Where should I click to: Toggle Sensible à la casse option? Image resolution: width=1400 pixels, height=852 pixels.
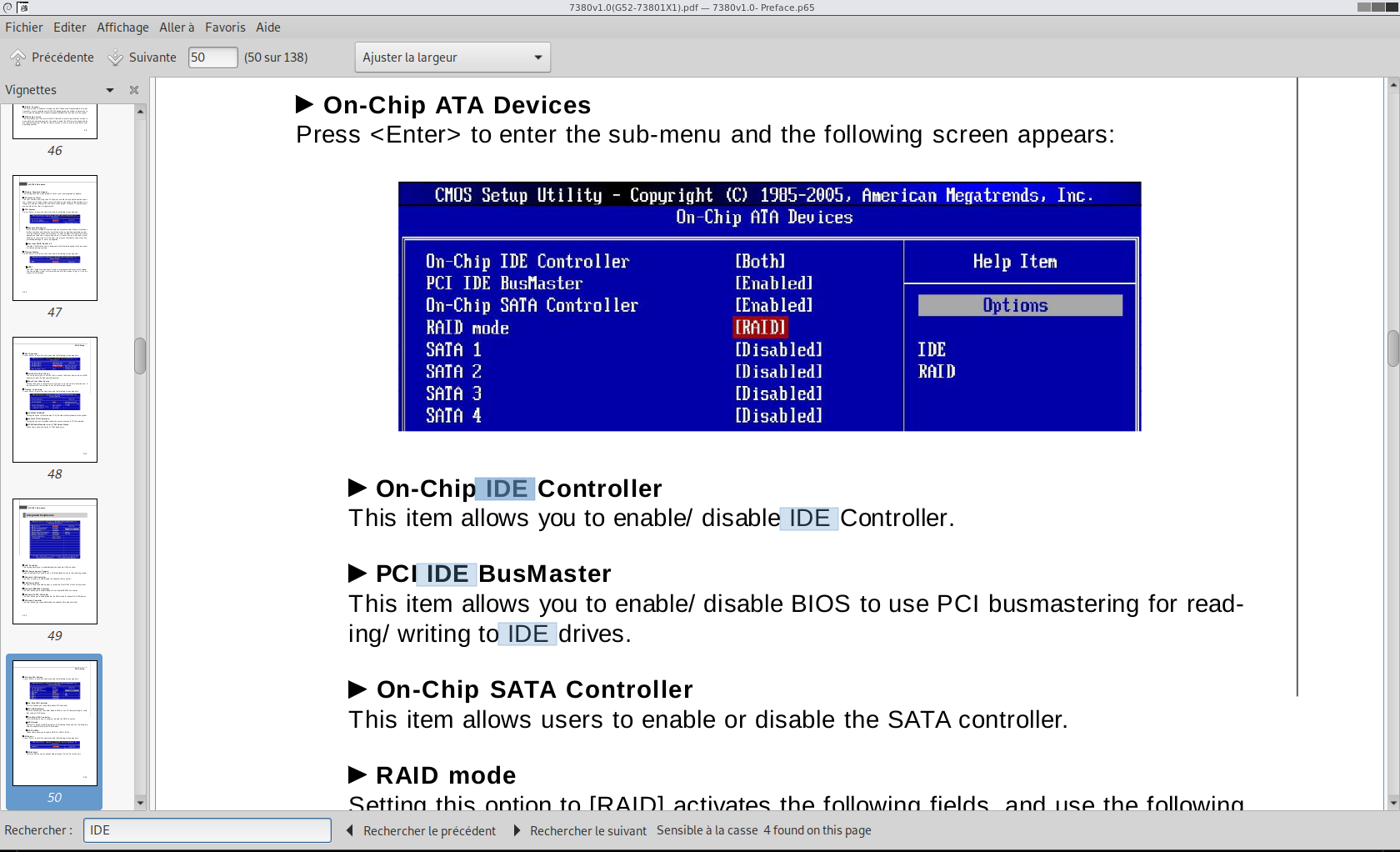pos(707,830)
